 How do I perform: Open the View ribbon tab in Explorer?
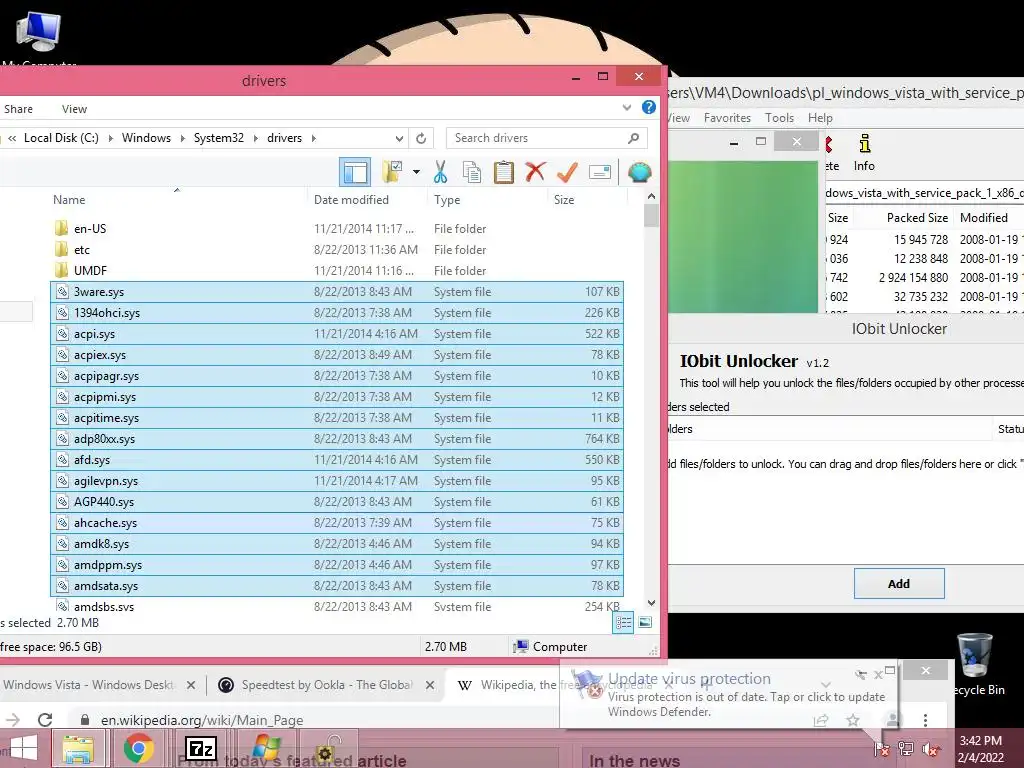pyautogui.click(x=74, y=109)
